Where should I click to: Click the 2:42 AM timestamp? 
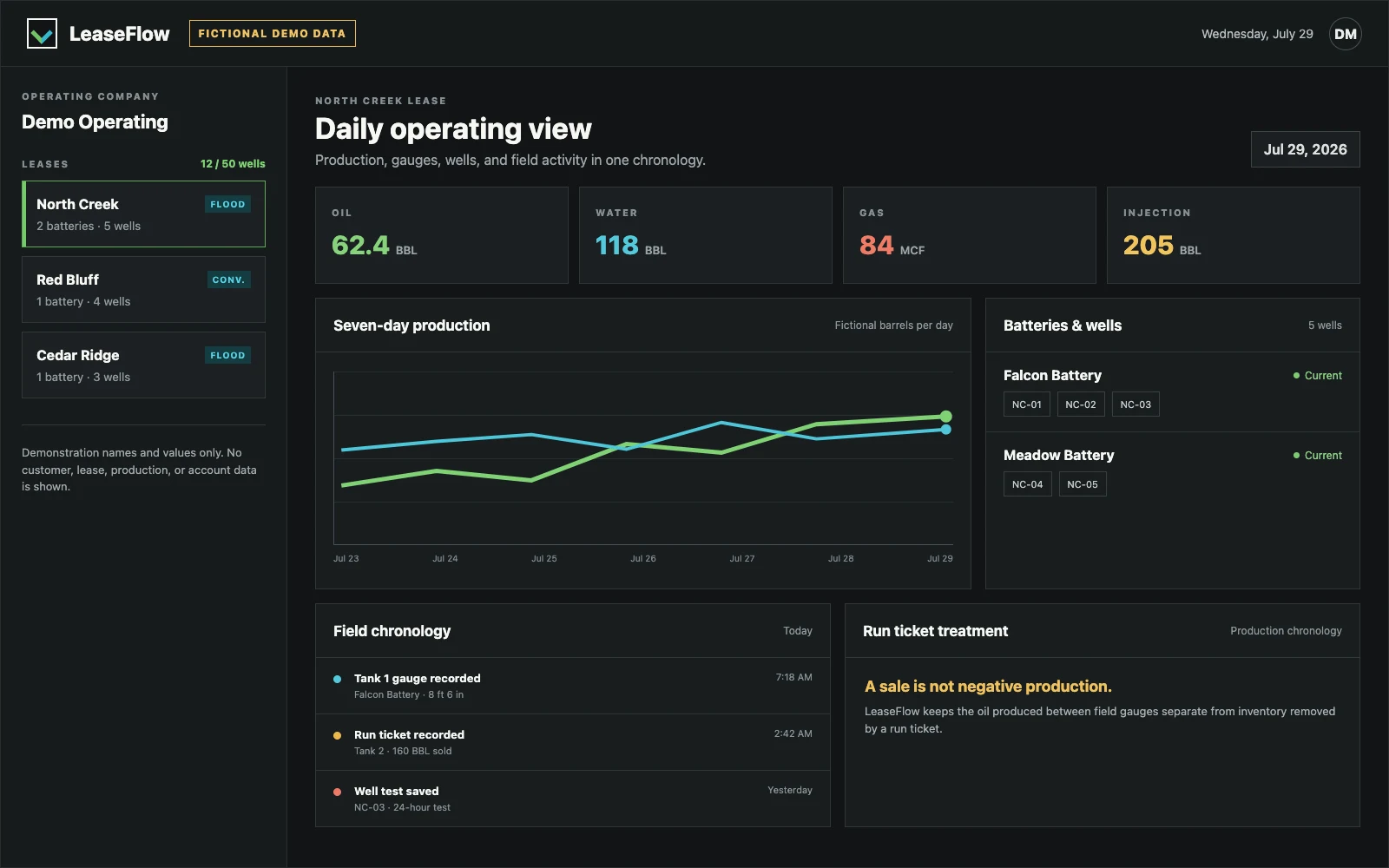pos(793,733)
